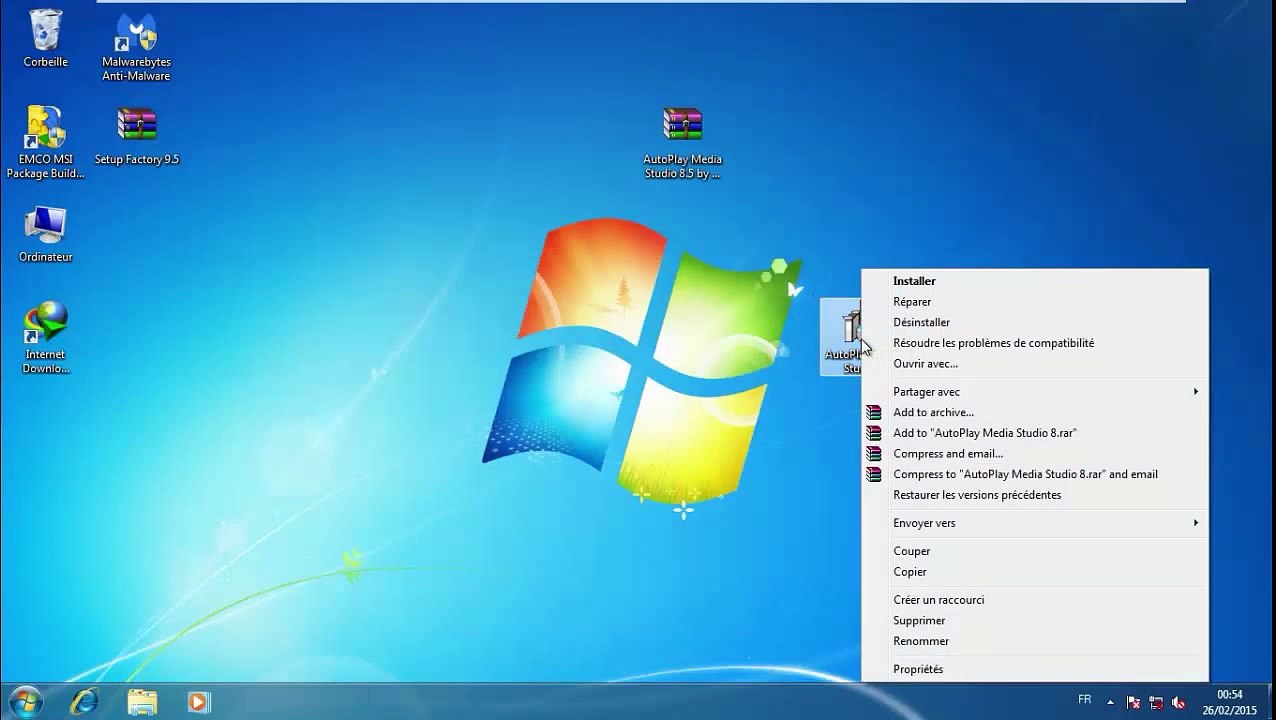Viewport: 1276px width, 720px height.
Task: Open the clock showing 00:54
Action: 1230,702
